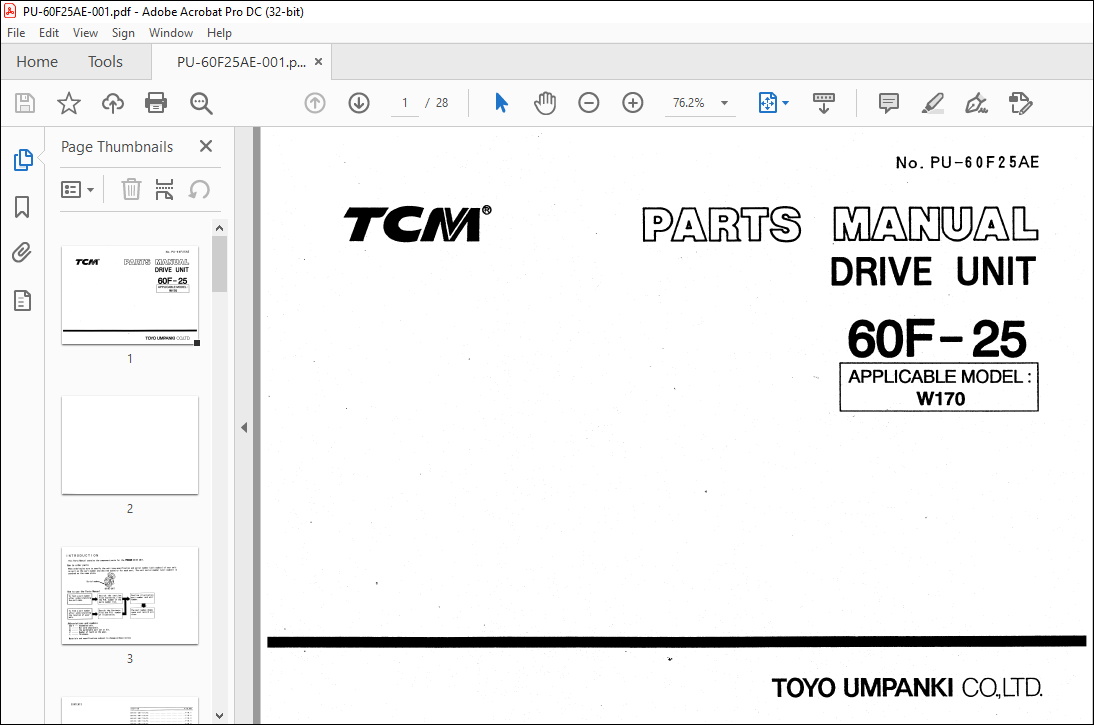Open the Sign menu
1094x725 pixels.
point(123,33)
